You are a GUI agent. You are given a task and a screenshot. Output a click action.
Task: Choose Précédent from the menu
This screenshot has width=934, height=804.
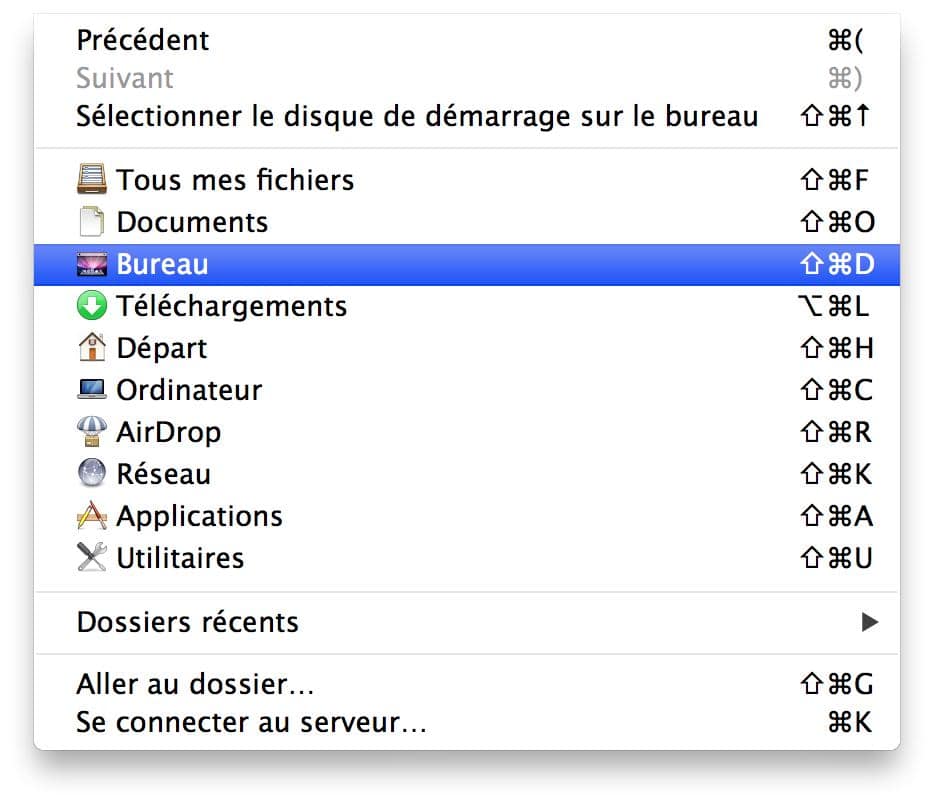(467, 40)
